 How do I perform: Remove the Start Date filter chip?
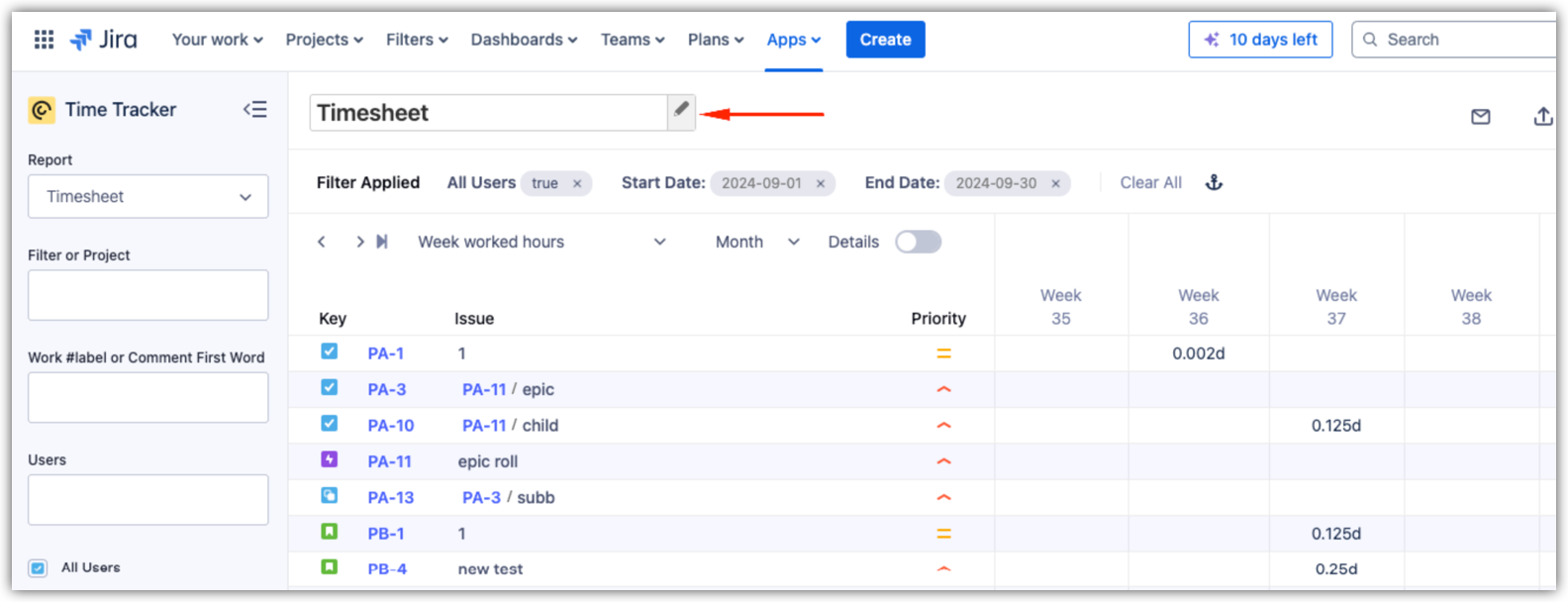coord(821,184)
